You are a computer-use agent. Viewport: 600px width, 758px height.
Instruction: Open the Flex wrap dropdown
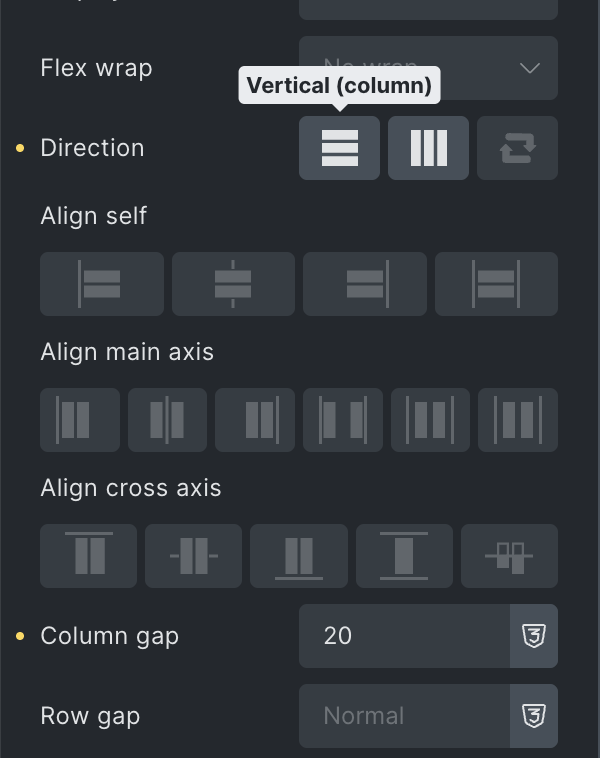[x=428, y=68]
